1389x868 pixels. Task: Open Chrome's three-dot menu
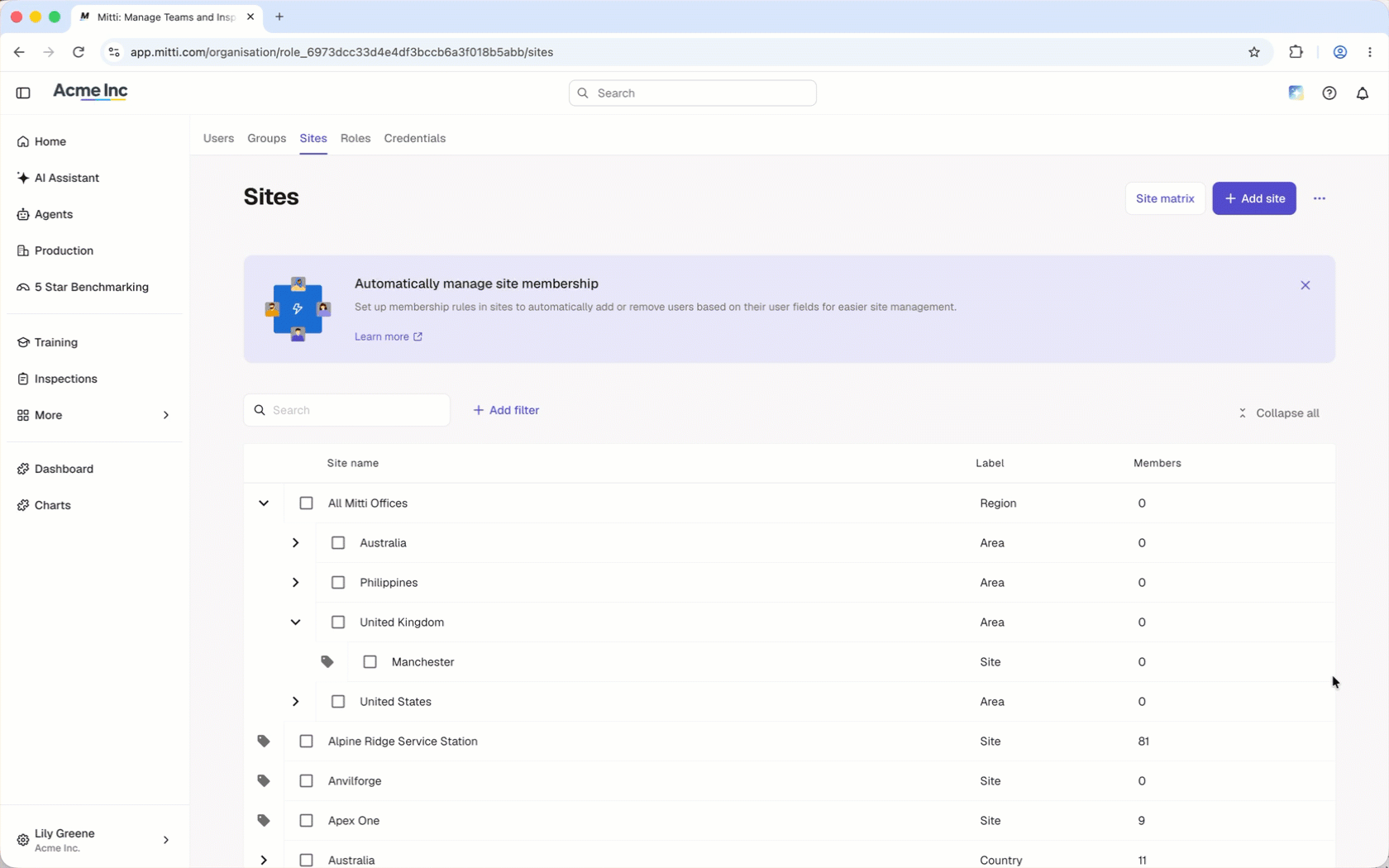pos(1370,52)
